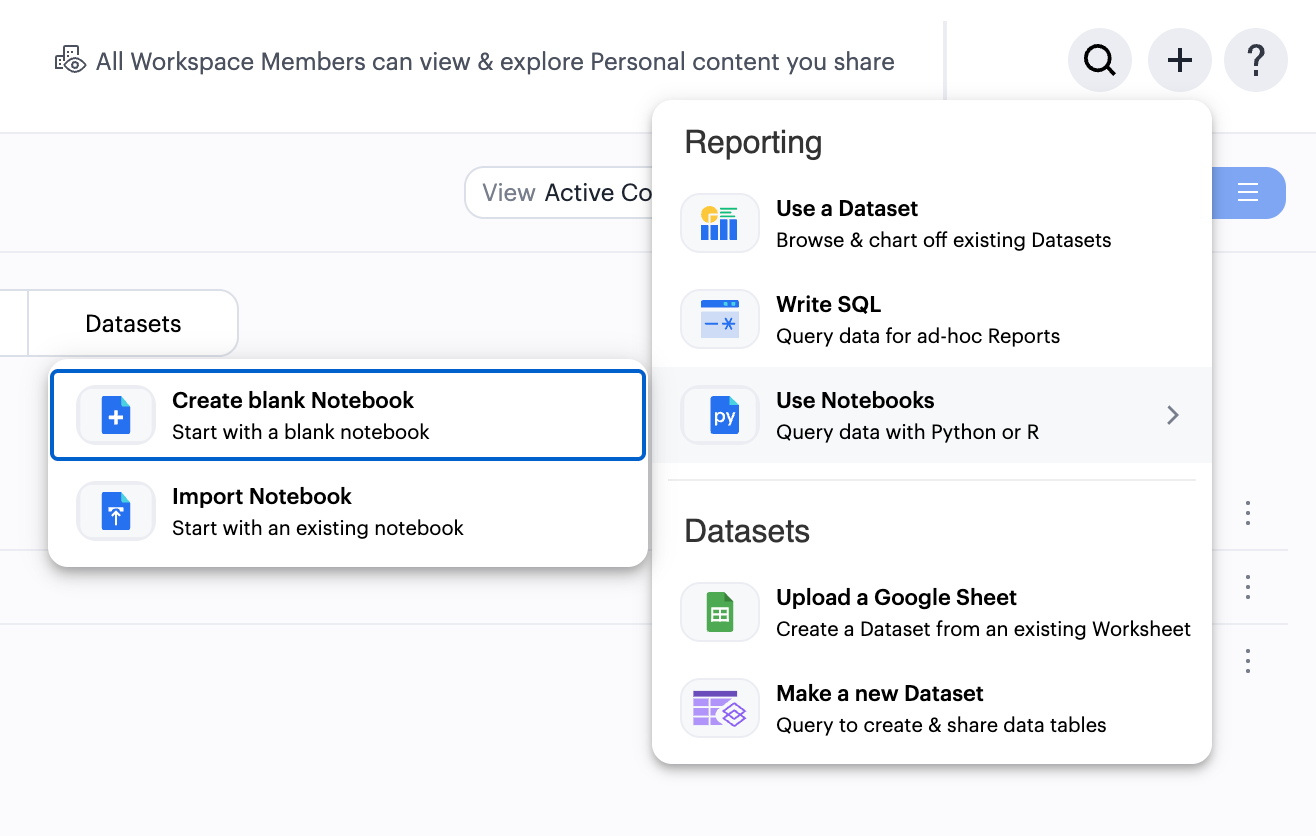Click the purple Make a new Dataset icon
This screenshot has width=1316, height=836.
pos(719,708)
